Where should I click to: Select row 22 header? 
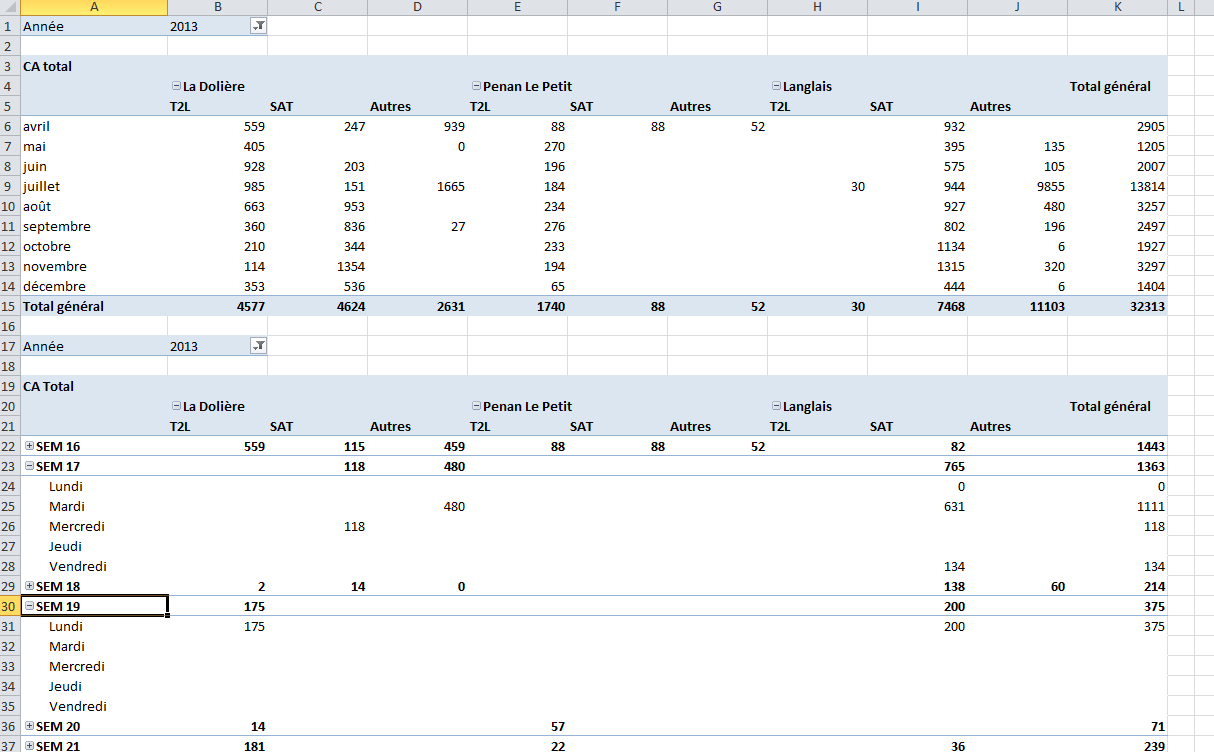tap(10, 446)
